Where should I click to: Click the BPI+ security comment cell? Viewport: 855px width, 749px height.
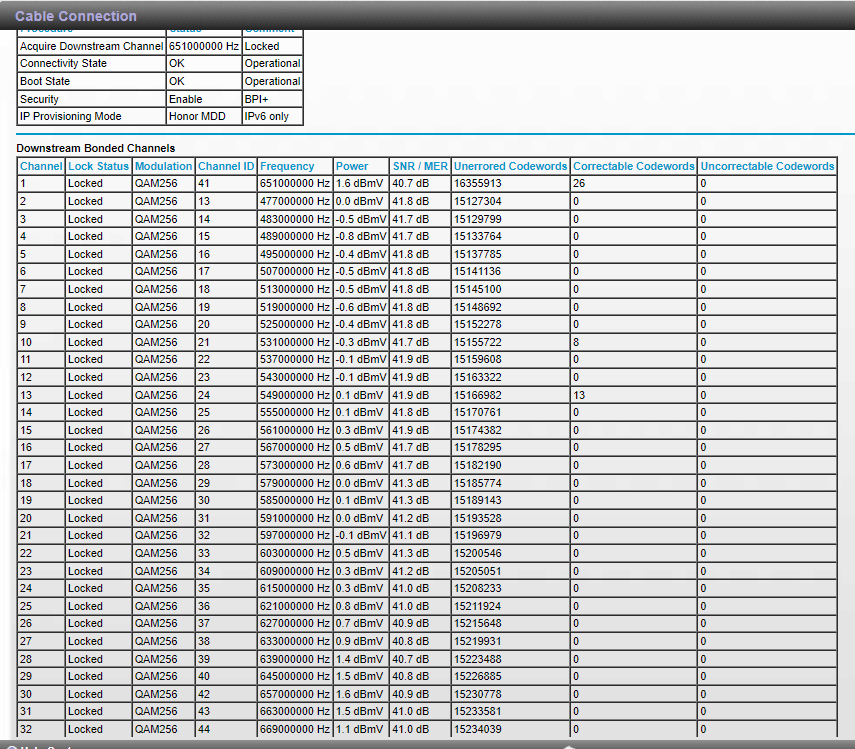pos(259,99)
